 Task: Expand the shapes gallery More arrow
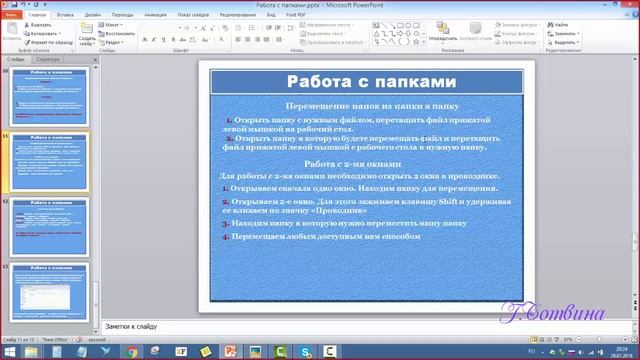pos(424,42)
